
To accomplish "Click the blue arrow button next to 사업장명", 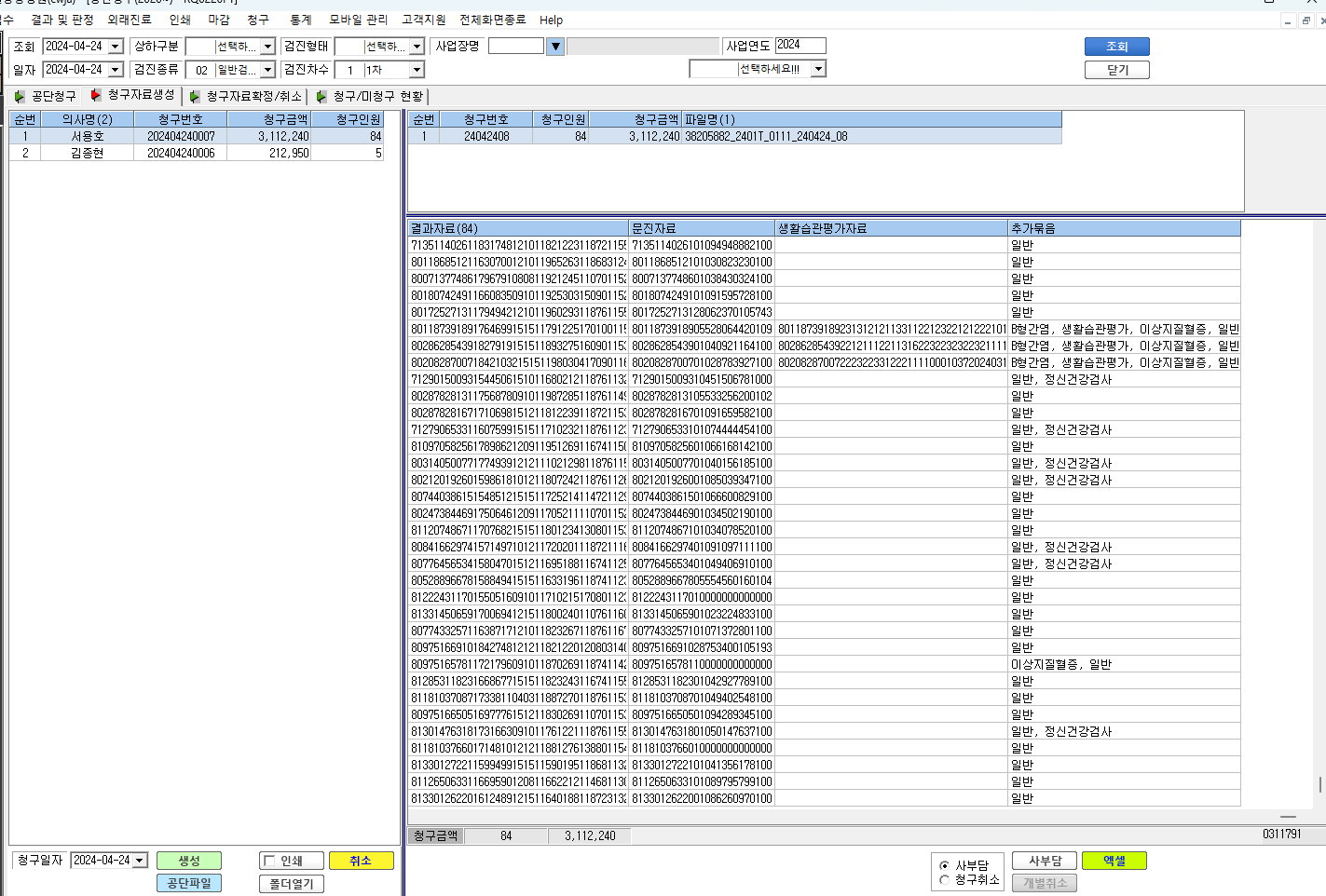I will pos(555,46).
